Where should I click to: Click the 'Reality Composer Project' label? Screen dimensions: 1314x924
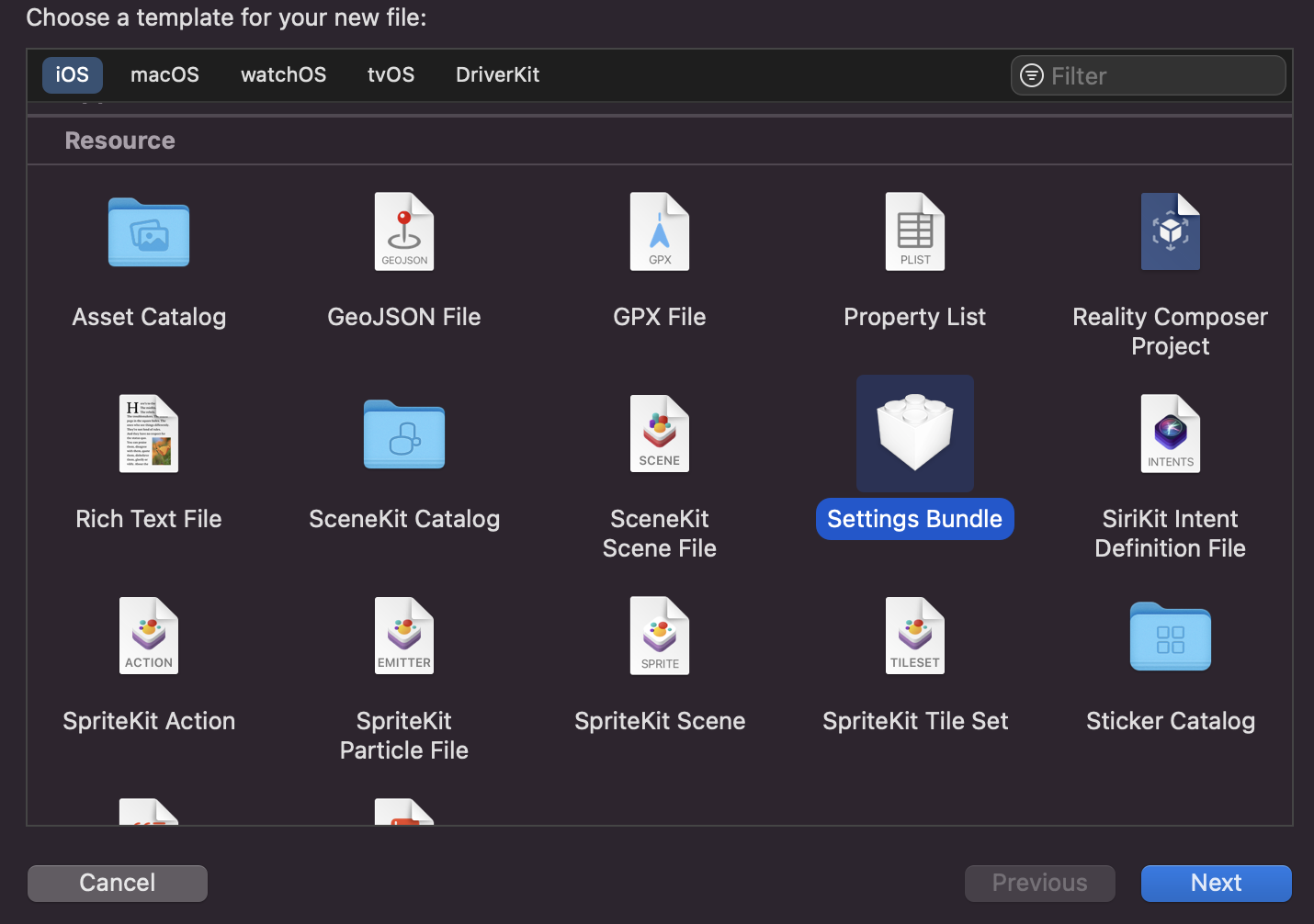tap(1171, 332)
